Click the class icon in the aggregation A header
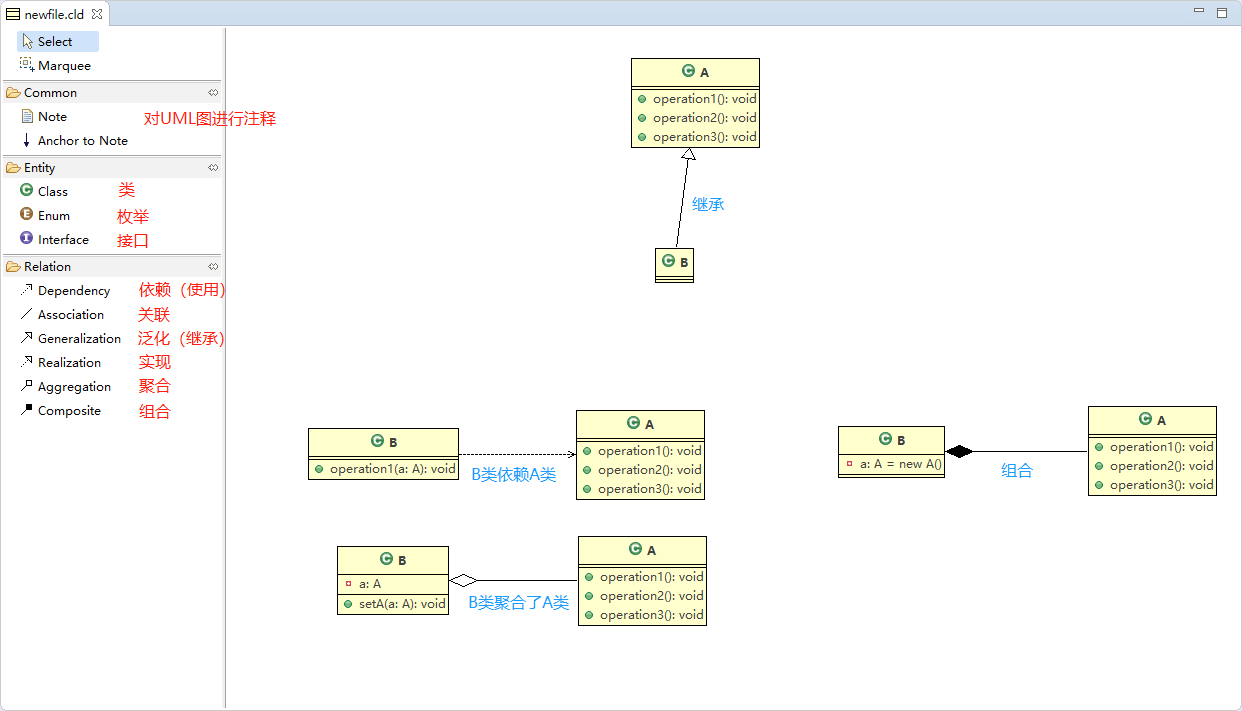Screen dimensions: 1242x711 (x=636, y=549)
